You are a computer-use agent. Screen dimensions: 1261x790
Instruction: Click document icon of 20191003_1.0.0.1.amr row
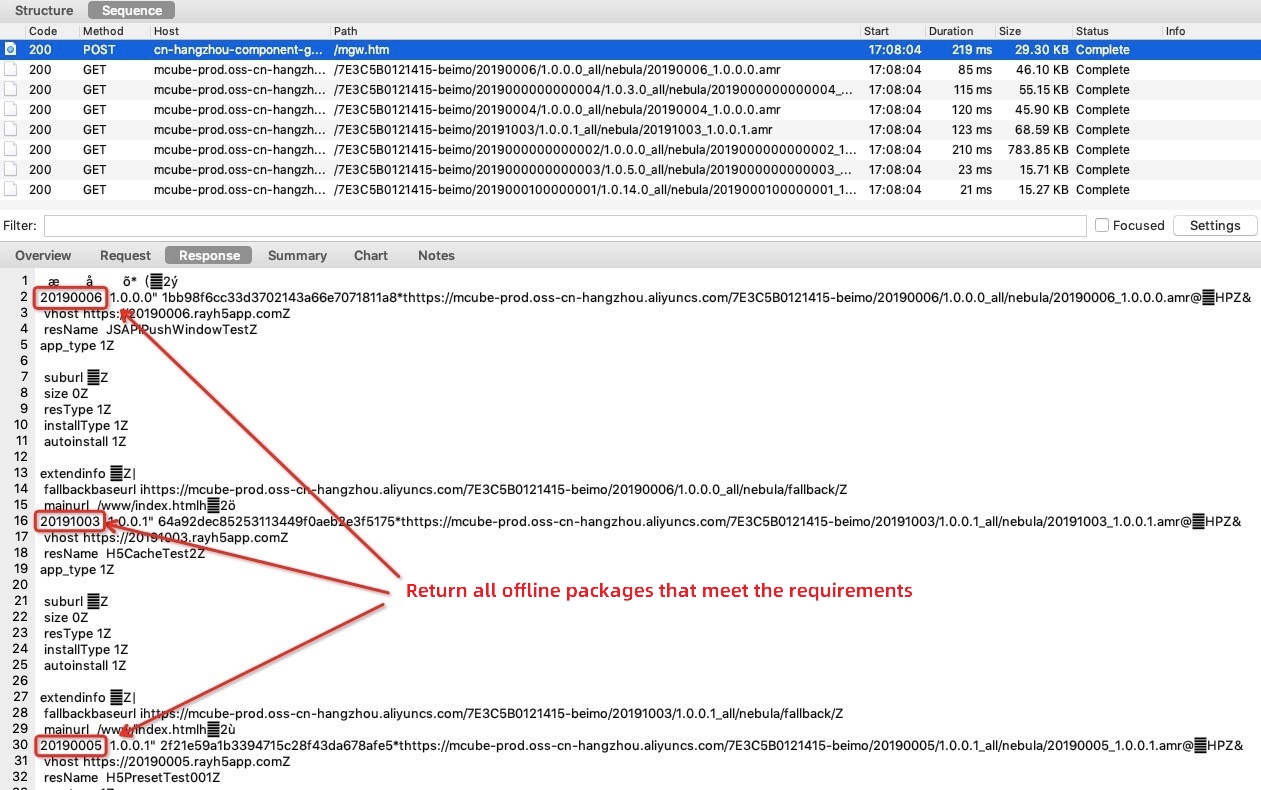pos(10,130)
